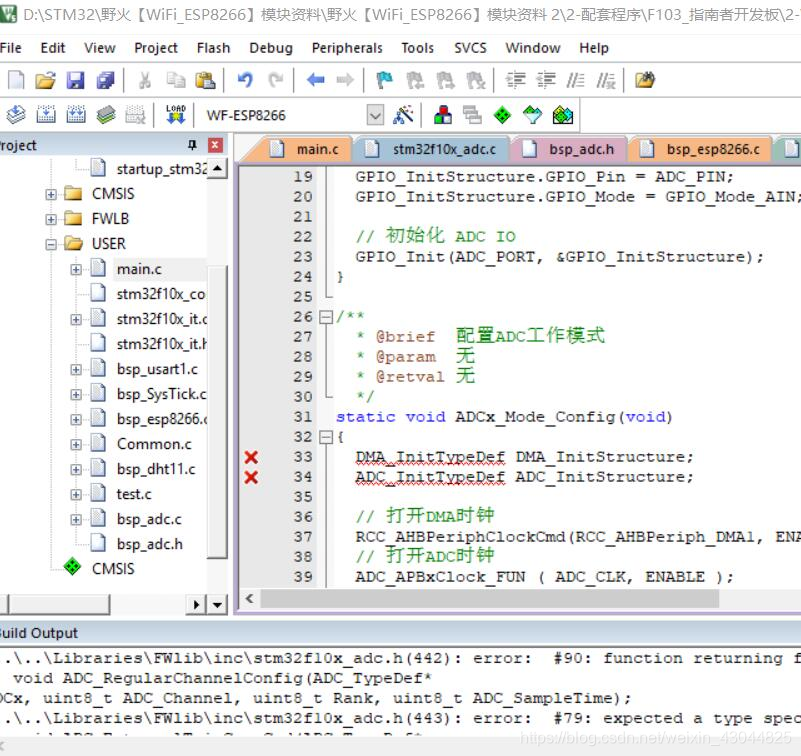Open the SVCS menu
This screenshot has height=756, width=801.
(x=470, y=48)
